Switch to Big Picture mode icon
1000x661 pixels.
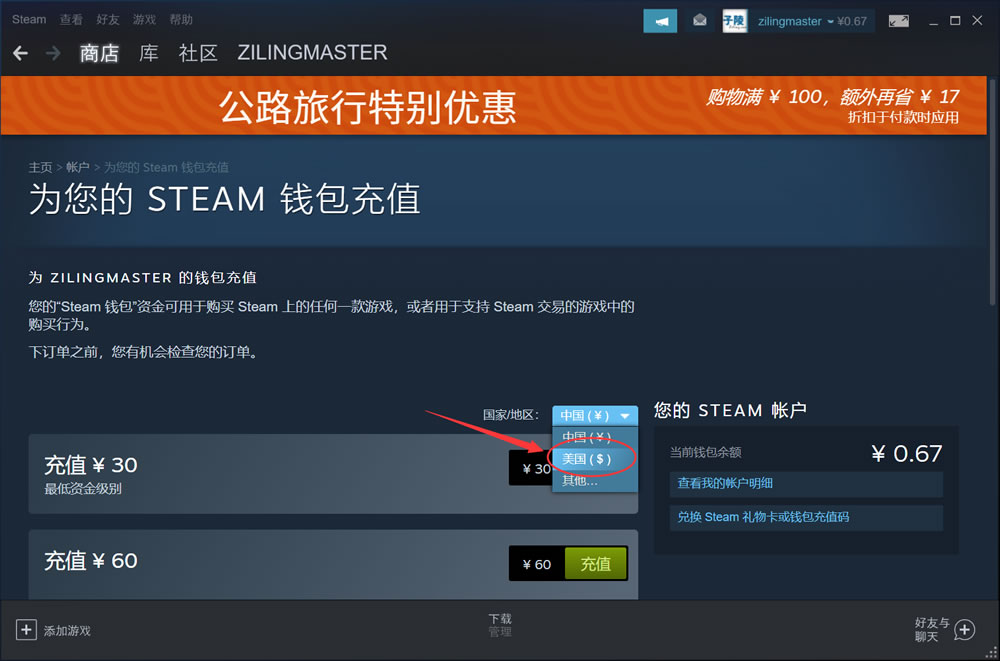(x=899, y=21)
